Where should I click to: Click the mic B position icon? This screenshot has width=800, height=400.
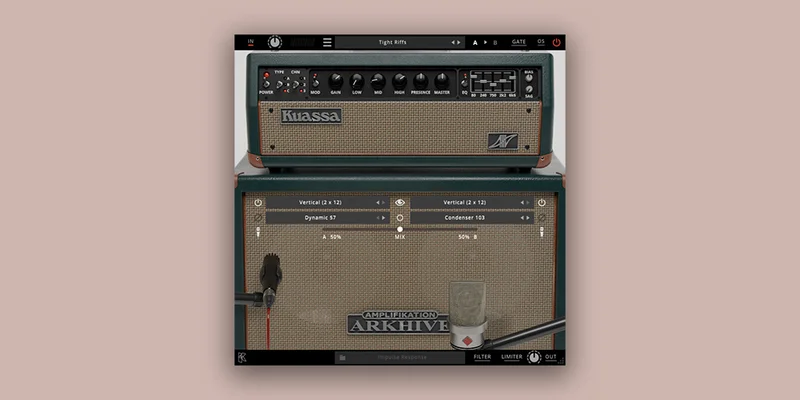(541, 232)
